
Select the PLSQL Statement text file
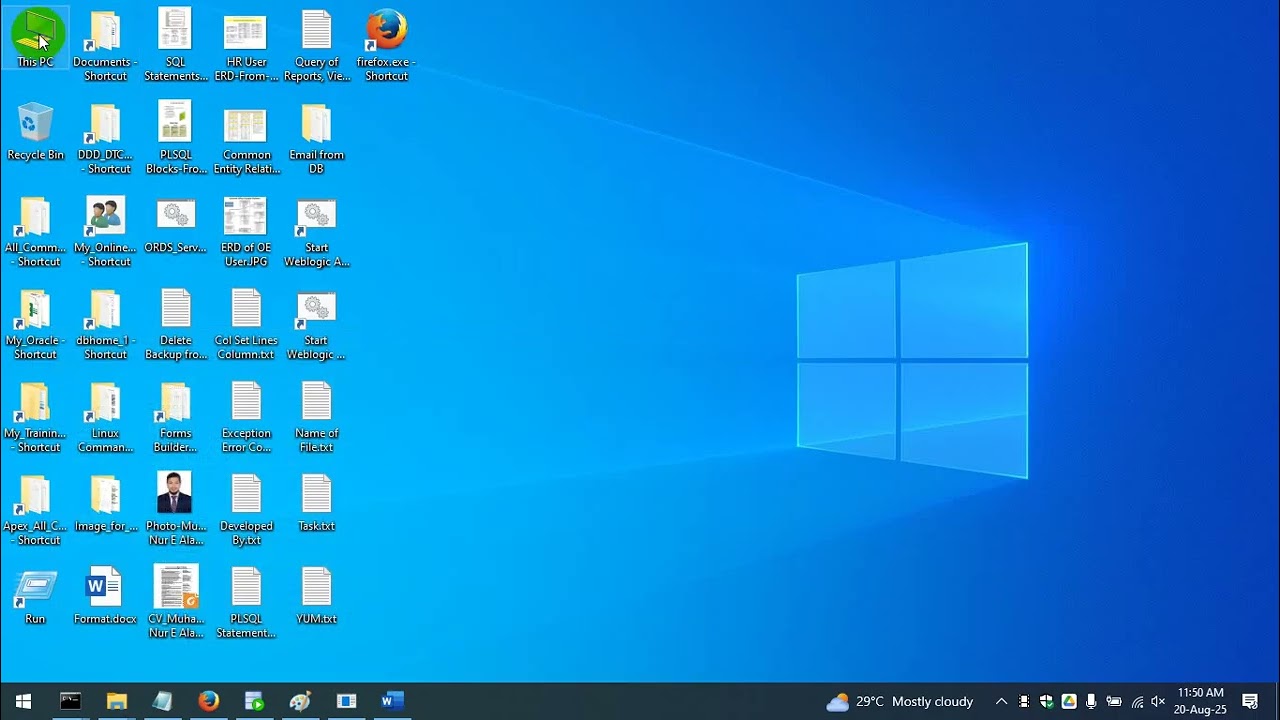pyautogui.click(x=246, y=603)
